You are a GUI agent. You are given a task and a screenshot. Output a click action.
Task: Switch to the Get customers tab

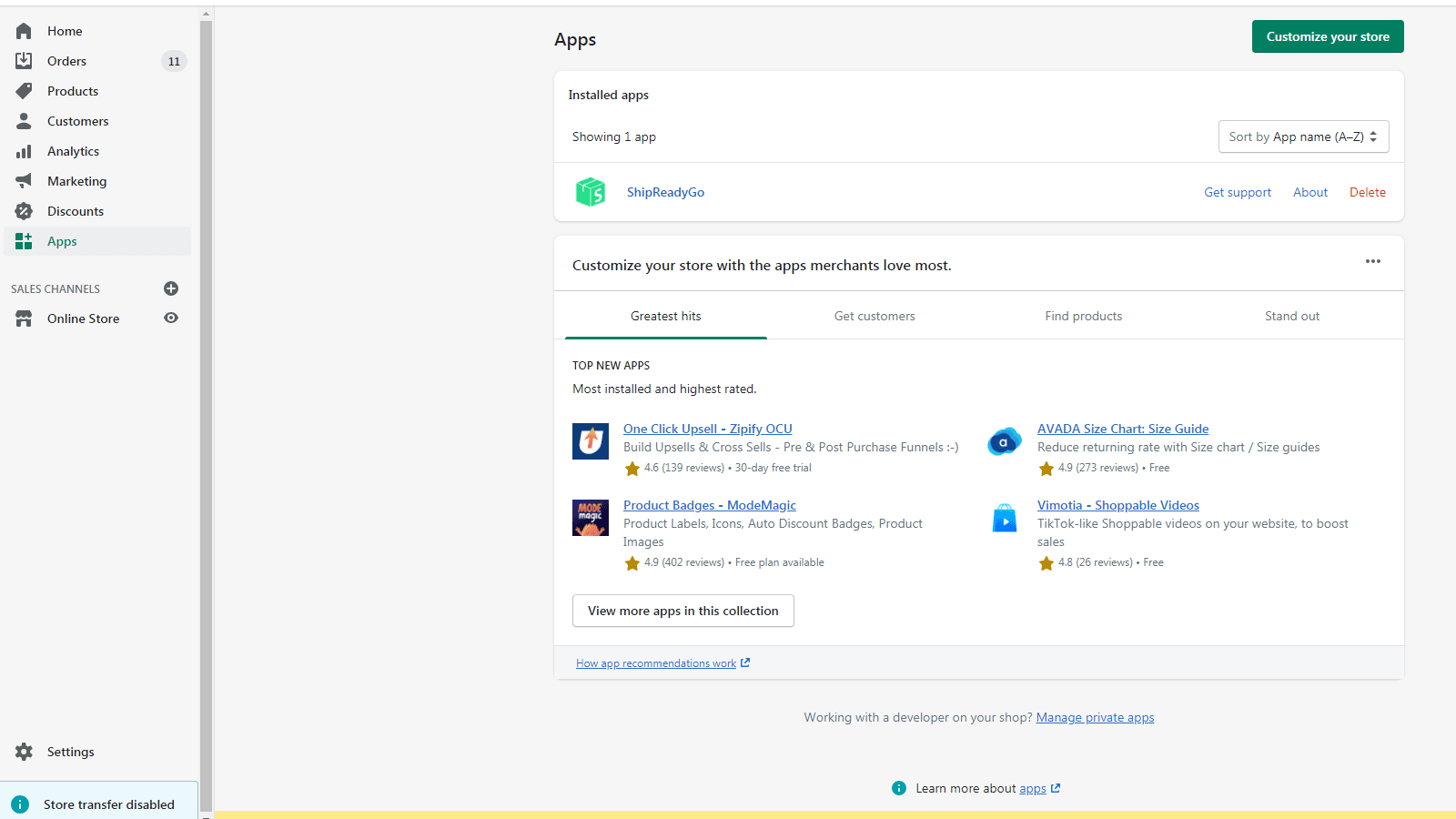874,316
